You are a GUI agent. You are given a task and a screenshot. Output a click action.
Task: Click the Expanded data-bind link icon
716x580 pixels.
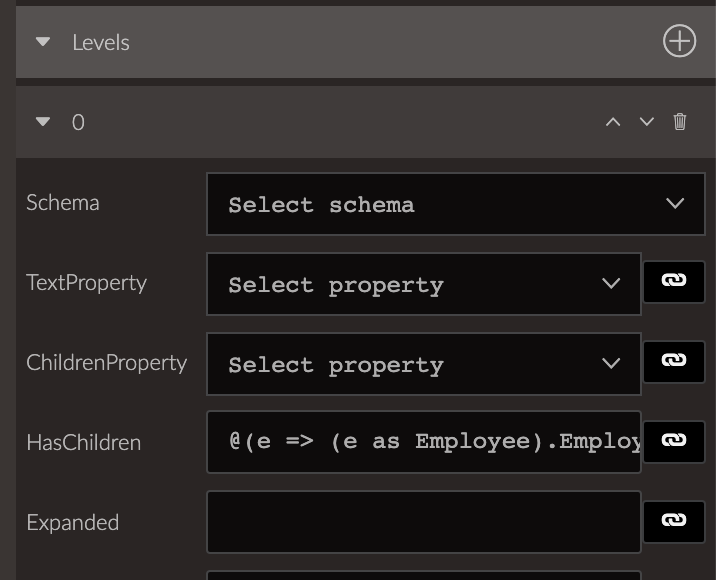click(x=674, y=522)
